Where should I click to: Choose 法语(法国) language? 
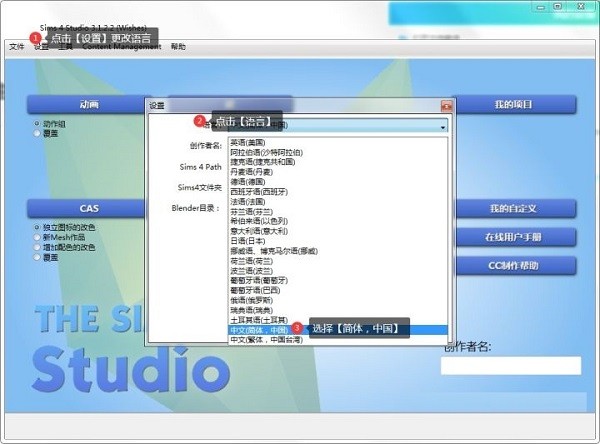(338, 202)
